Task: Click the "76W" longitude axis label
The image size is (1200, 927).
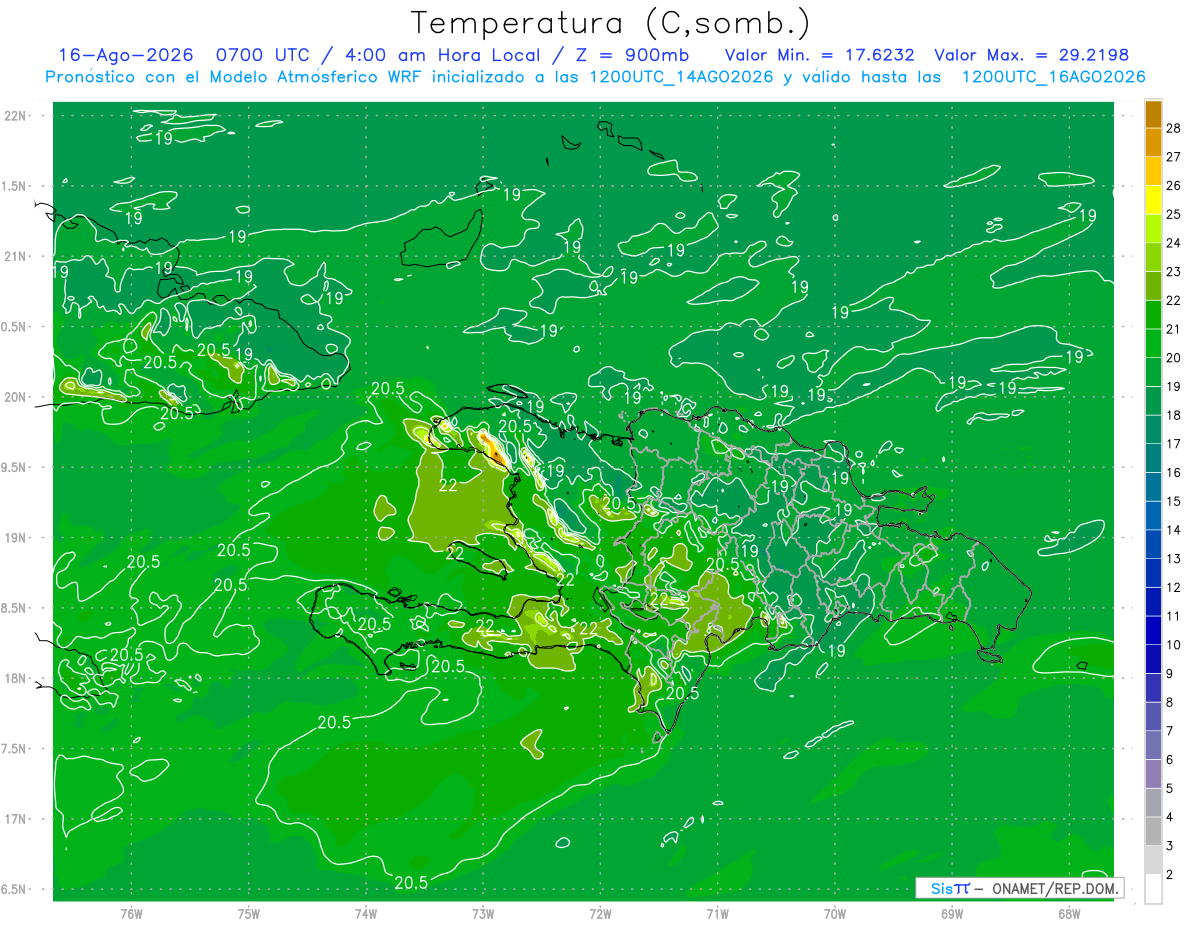Action: pyautogui.click(x=131, y=913)
